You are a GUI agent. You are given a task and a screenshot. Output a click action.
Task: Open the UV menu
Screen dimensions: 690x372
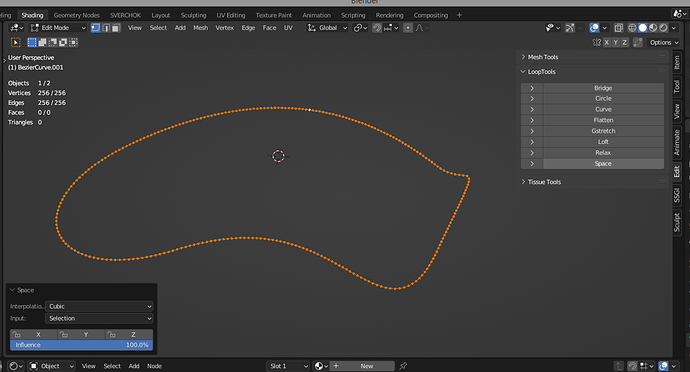288,28
